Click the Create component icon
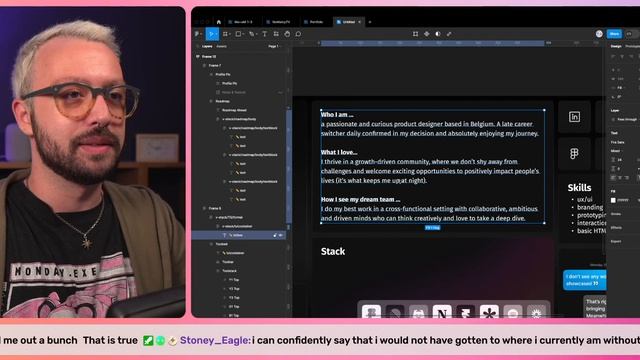 click(427, 34)
